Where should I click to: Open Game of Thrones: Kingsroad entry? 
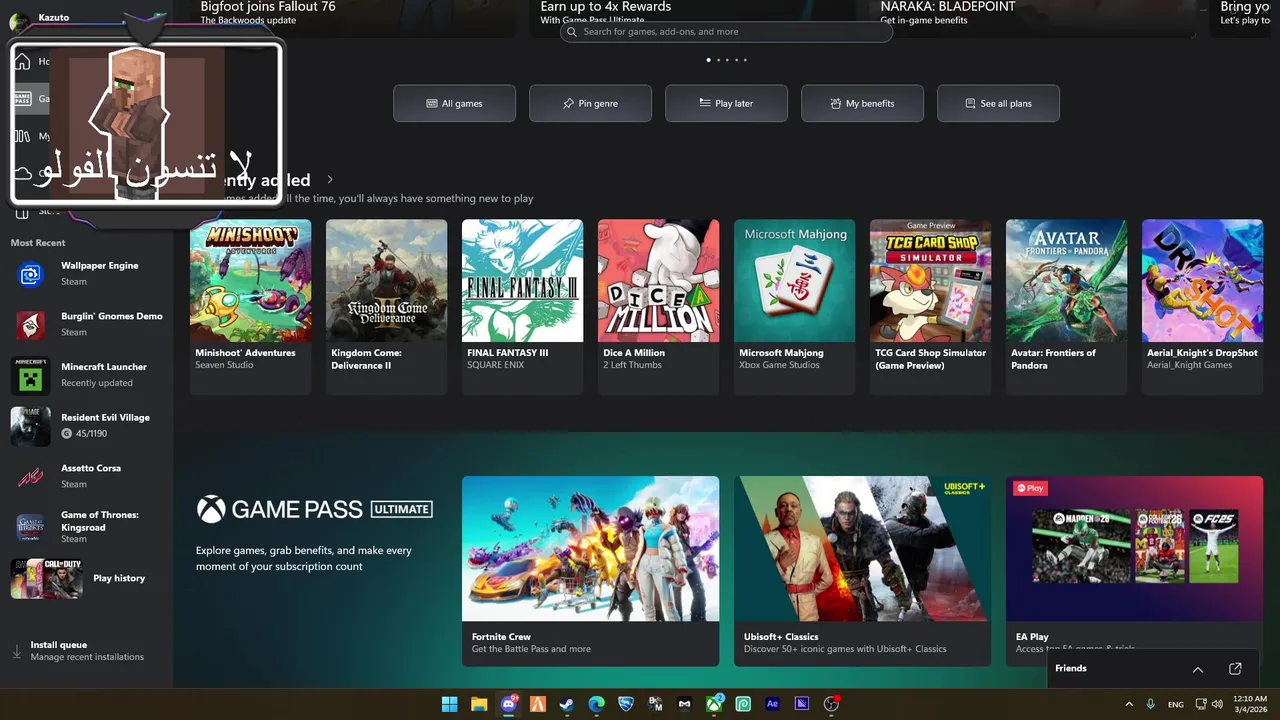(87, 527)
